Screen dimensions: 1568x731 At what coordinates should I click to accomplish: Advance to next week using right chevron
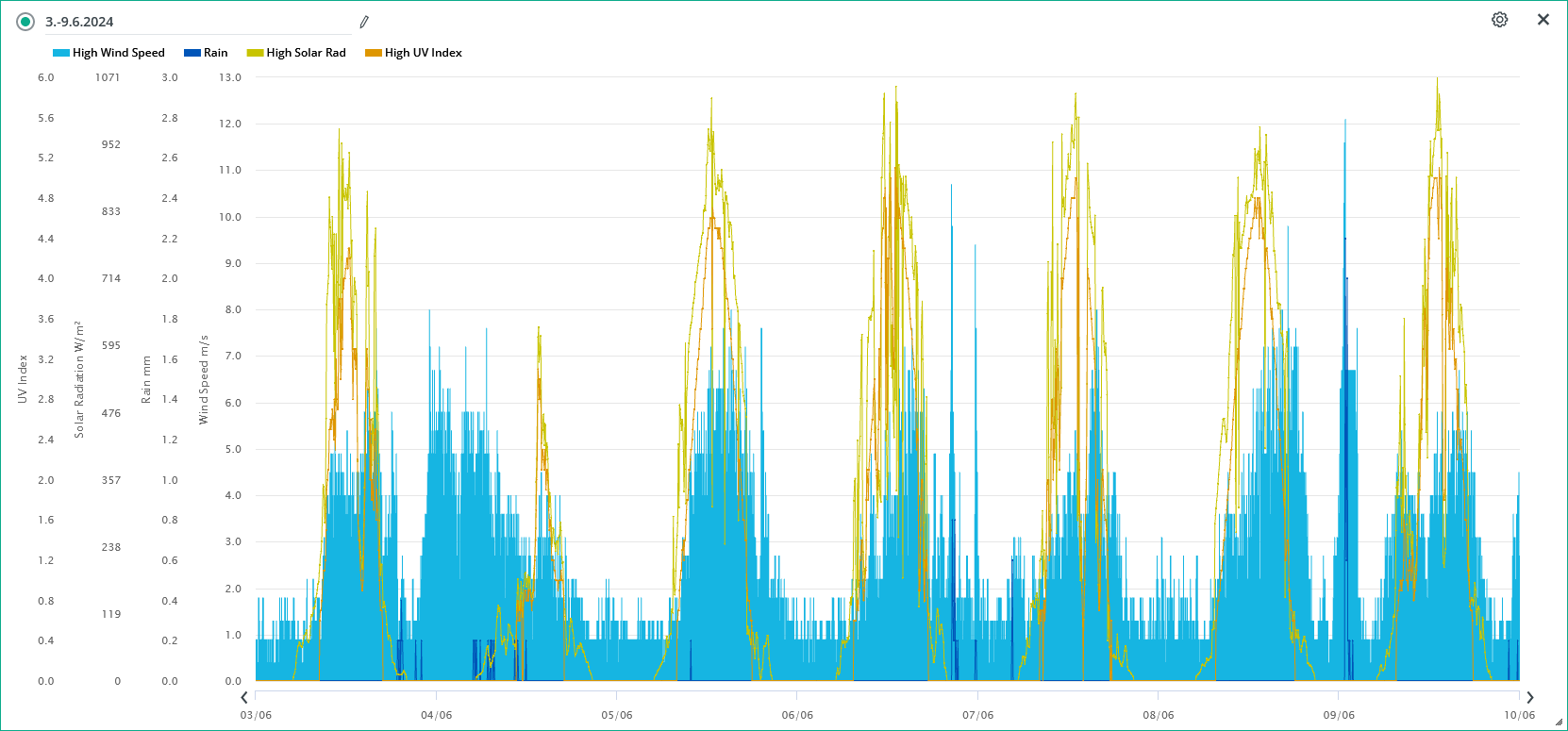coord(1529,698)
